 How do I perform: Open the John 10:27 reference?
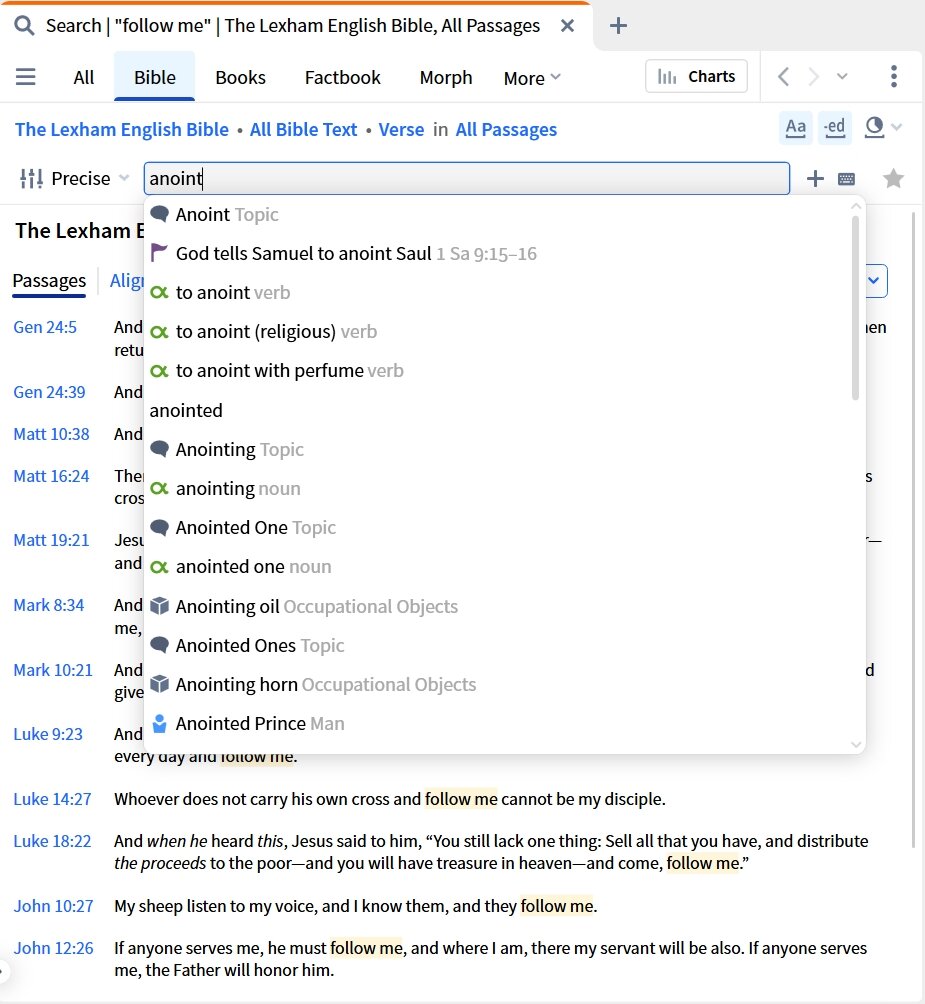(x=54, y=906)
